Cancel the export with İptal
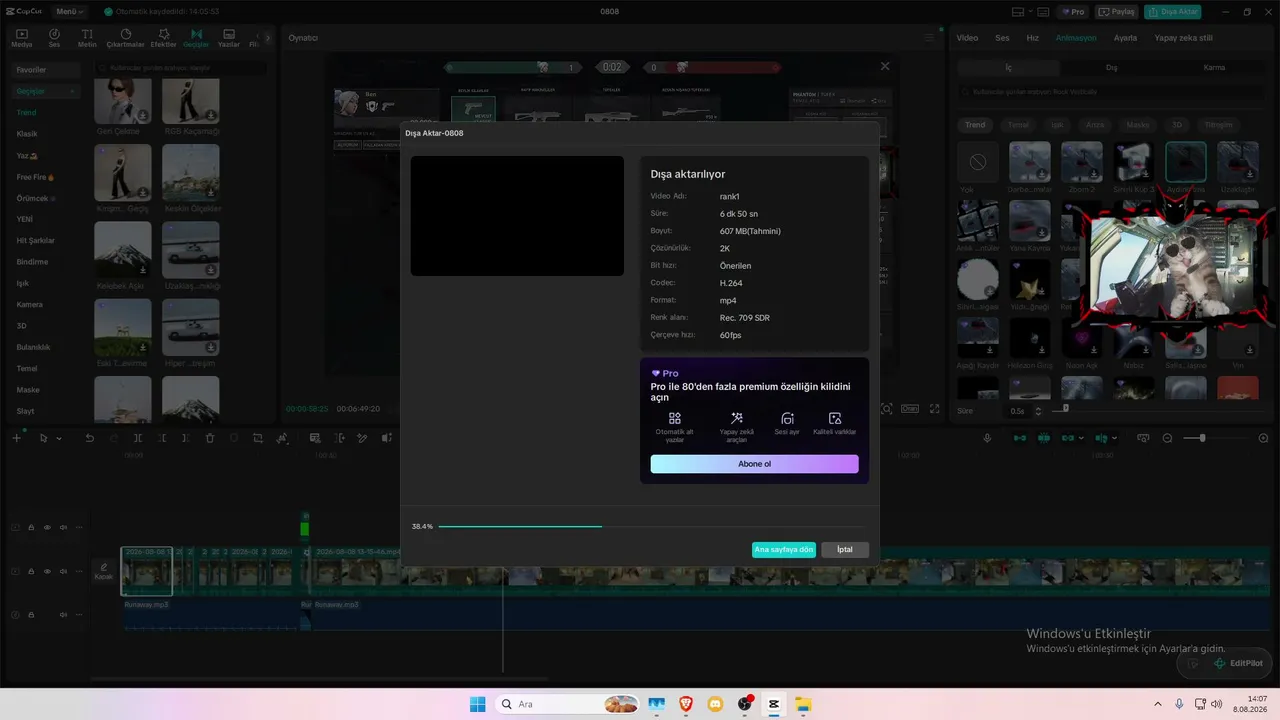Screen dimensions: 1280x720 pyautogui.click(x=845, y=550)
